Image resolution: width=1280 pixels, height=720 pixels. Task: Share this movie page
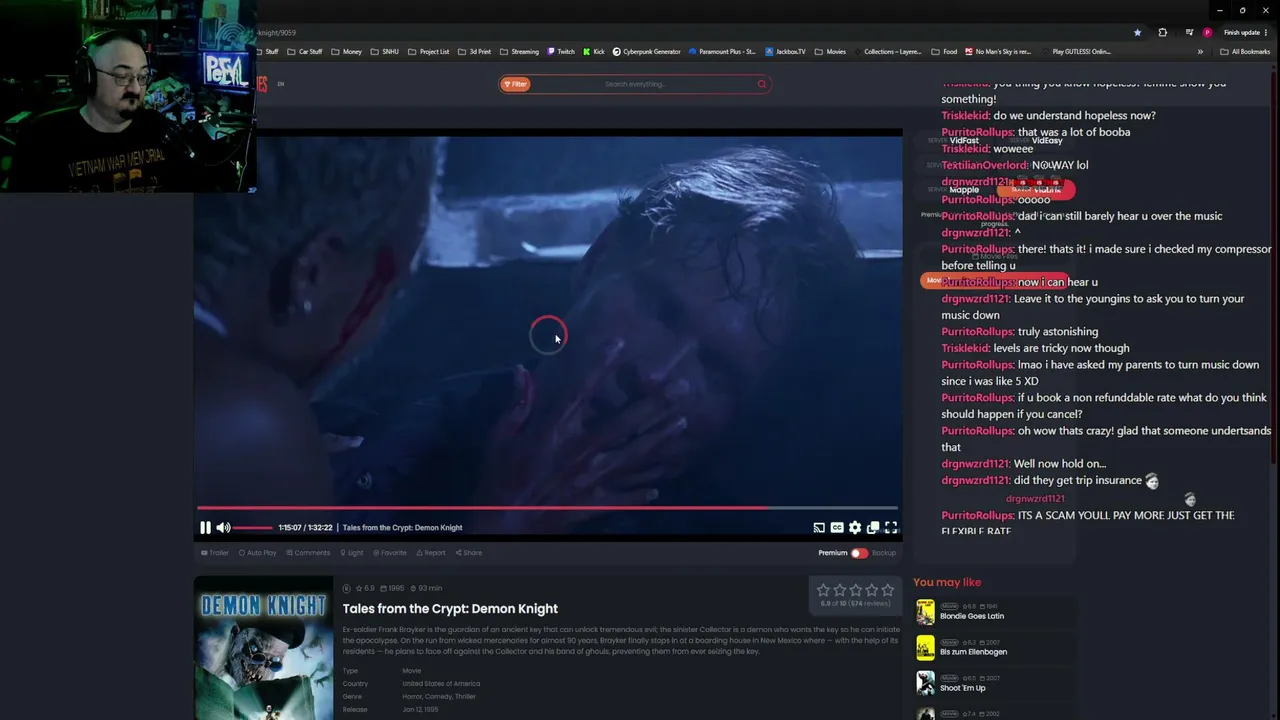tap(469, 553)
